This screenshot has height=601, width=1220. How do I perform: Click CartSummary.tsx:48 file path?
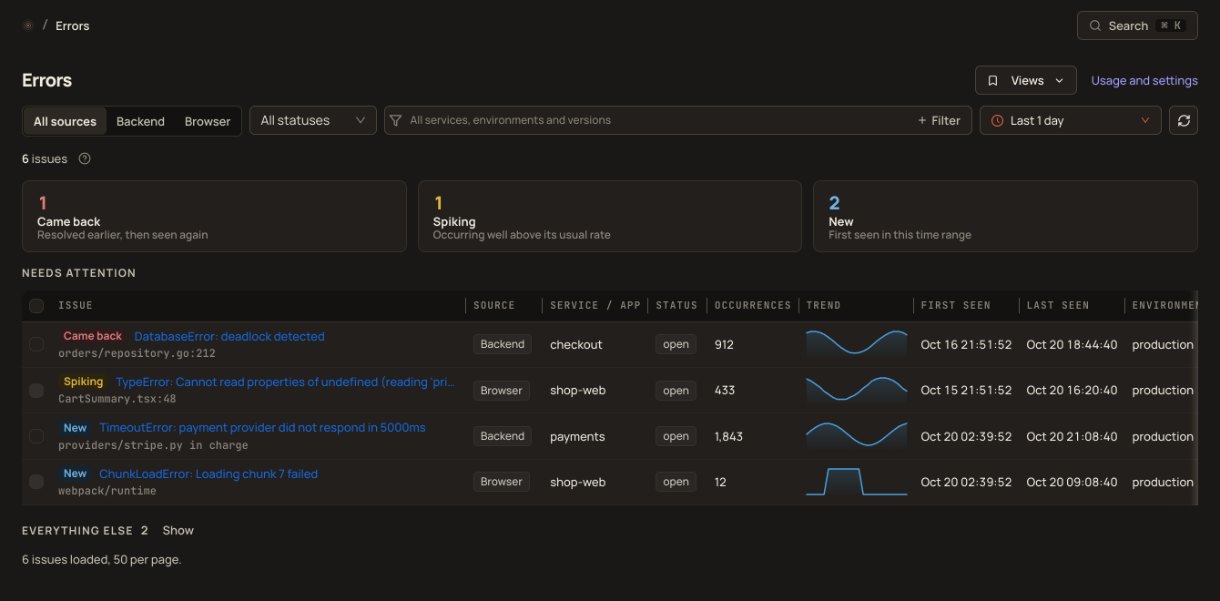117,399
